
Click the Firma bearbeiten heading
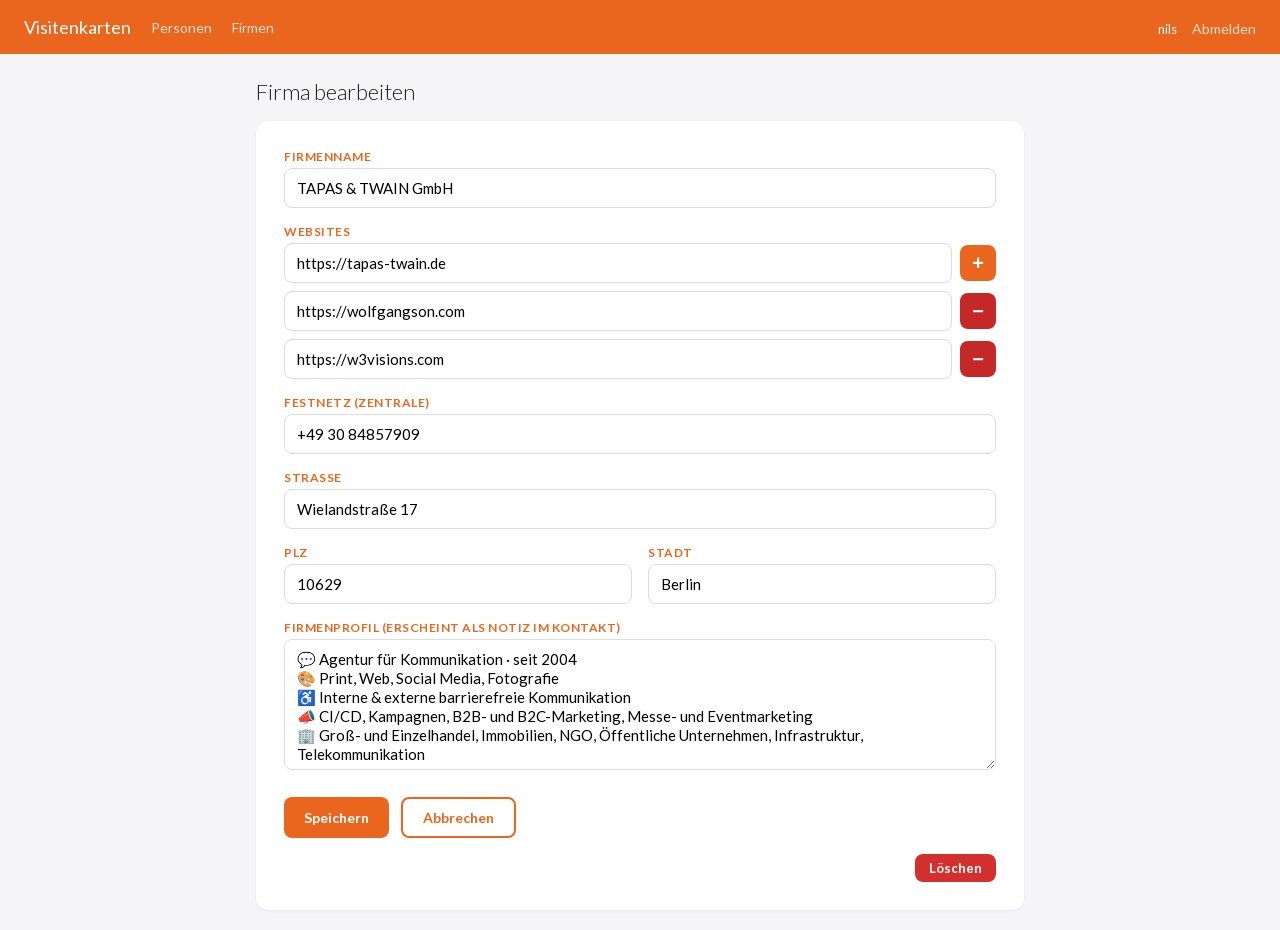tap(335, 92)
